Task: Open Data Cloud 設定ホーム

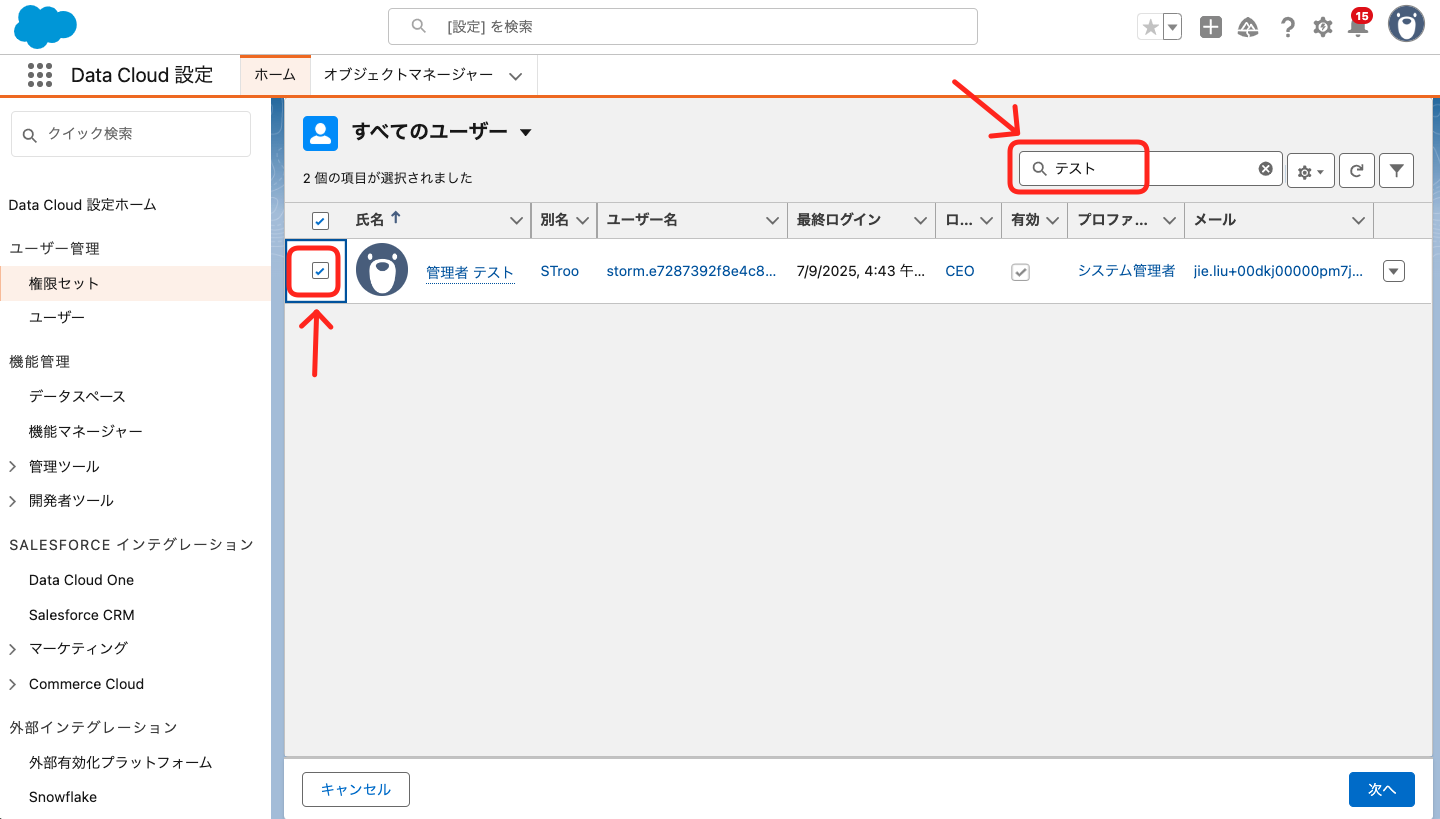Action: coord(83,204)
